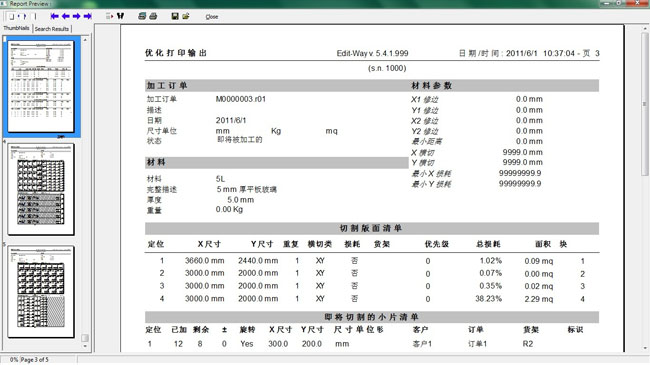Click the report scrollbar down arrow
Image resolution: width=650 pixels, height=365 pixels.
645,348
